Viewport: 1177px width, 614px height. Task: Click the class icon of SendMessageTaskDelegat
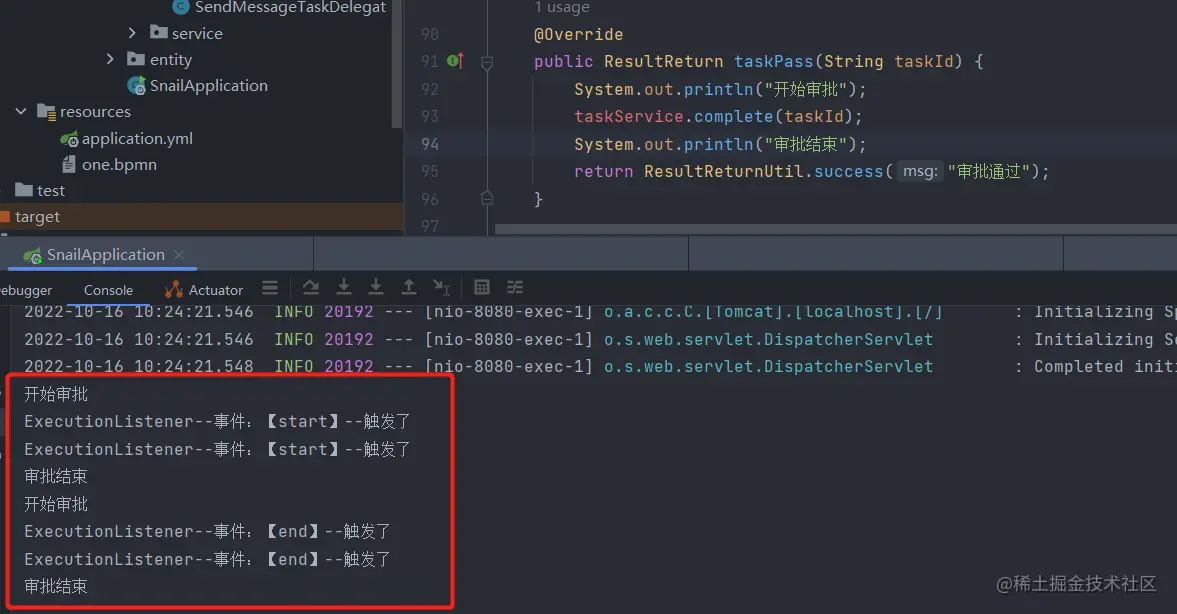tap(181, 7)
